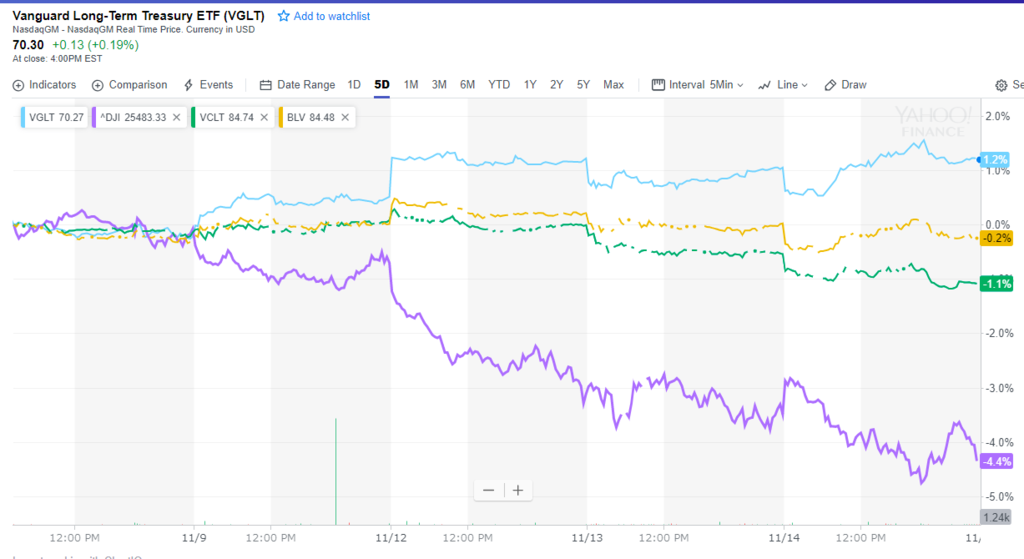This screenshot has height=559, width=1024.
Task: Select the 1M time range
Action: click(x=411, y=85)
